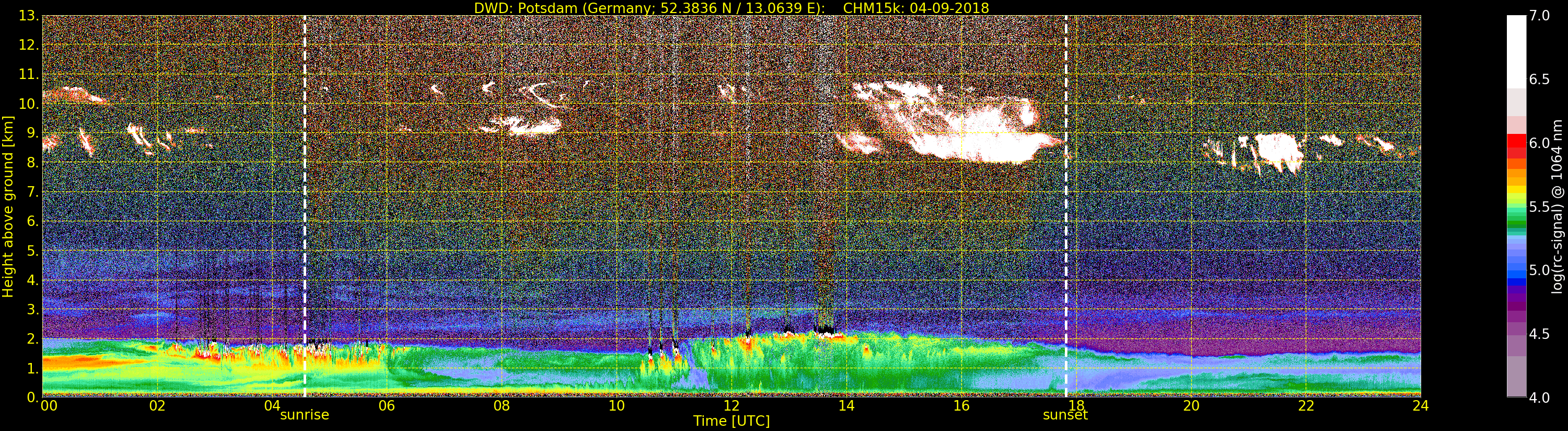
Task: Click the plot title 'DWD: Potsdam (Germany...)'
Action: [x=731, y=8]
